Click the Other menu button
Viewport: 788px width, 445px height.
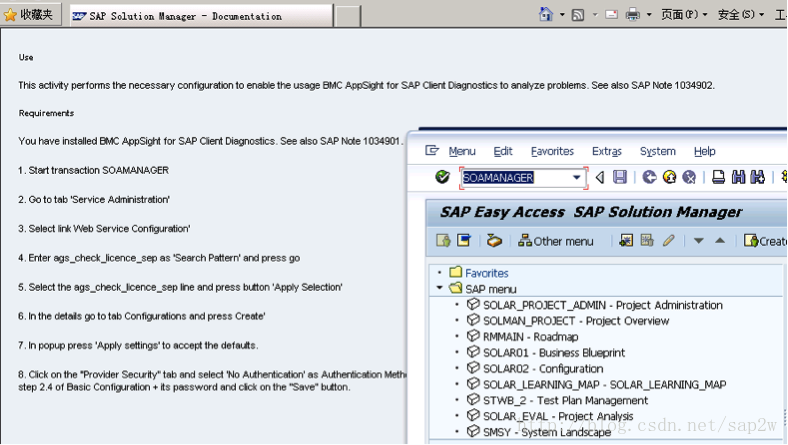coord(555,241)
